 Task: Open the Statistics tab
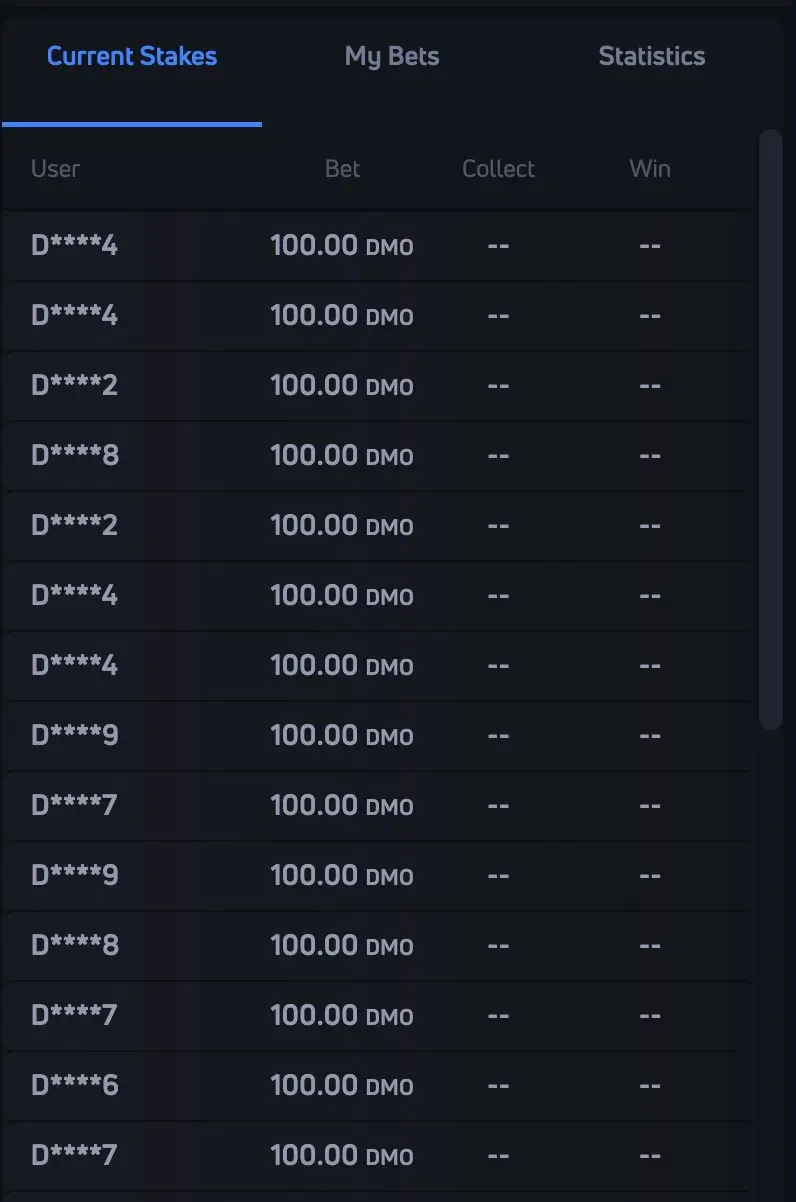pyautogui.click(x=651, y=57)
